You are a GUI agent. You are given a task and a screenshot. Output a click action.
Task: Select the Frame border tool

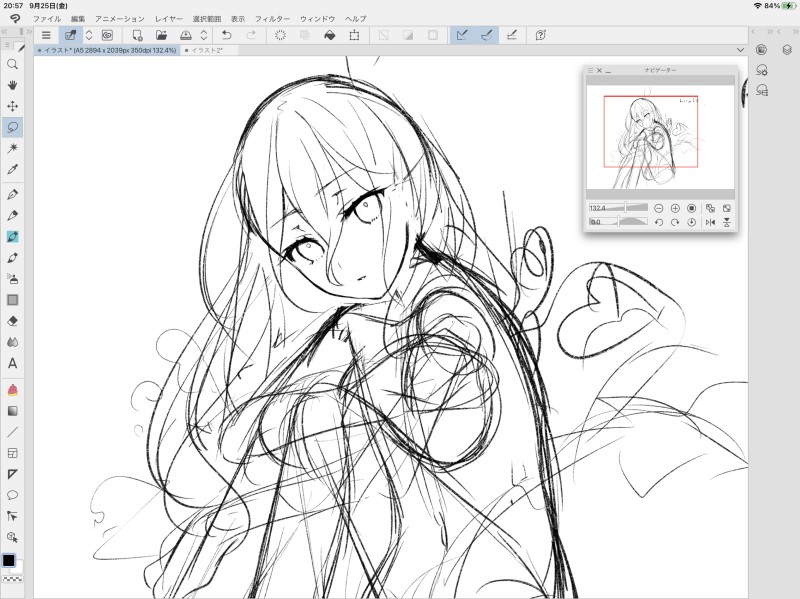[x=13, y=453]
